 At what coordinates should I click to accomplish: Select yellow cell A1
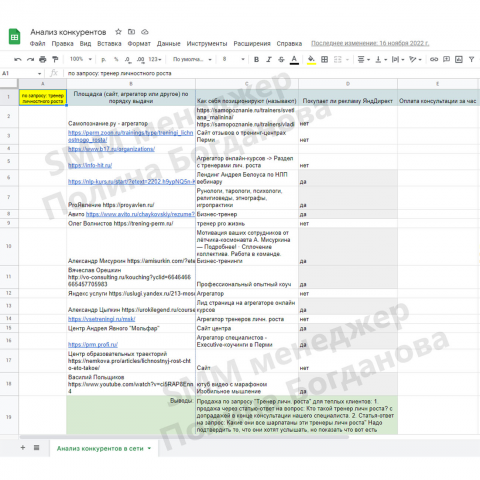(43, 98)
